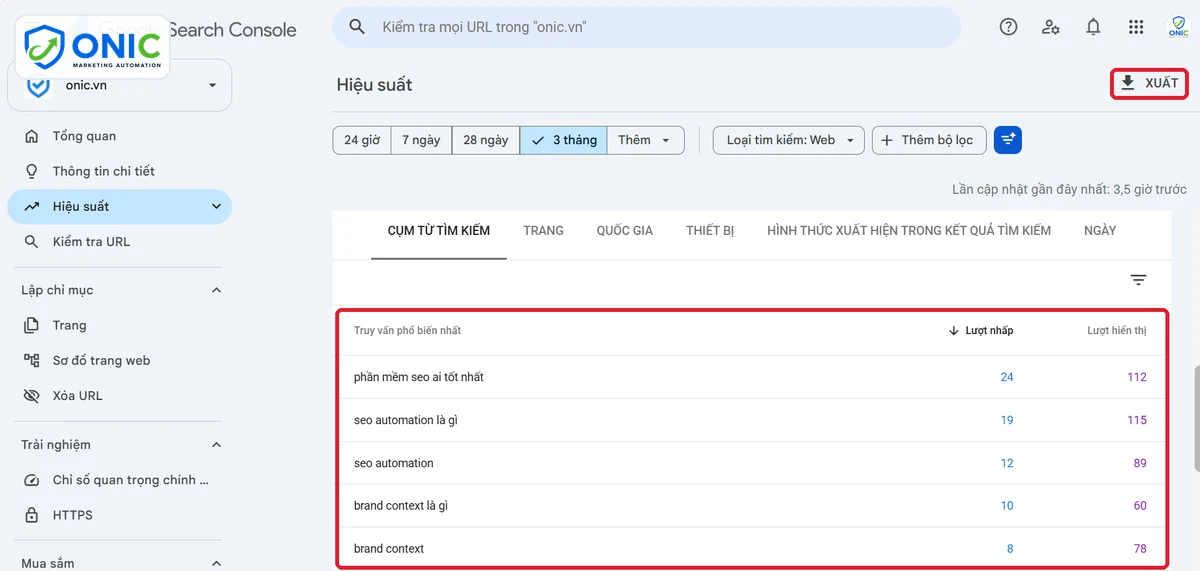Screen dimensions: 1200x571
Task: Click the Tổng quan home icon
Action: [x=33, y=136]
